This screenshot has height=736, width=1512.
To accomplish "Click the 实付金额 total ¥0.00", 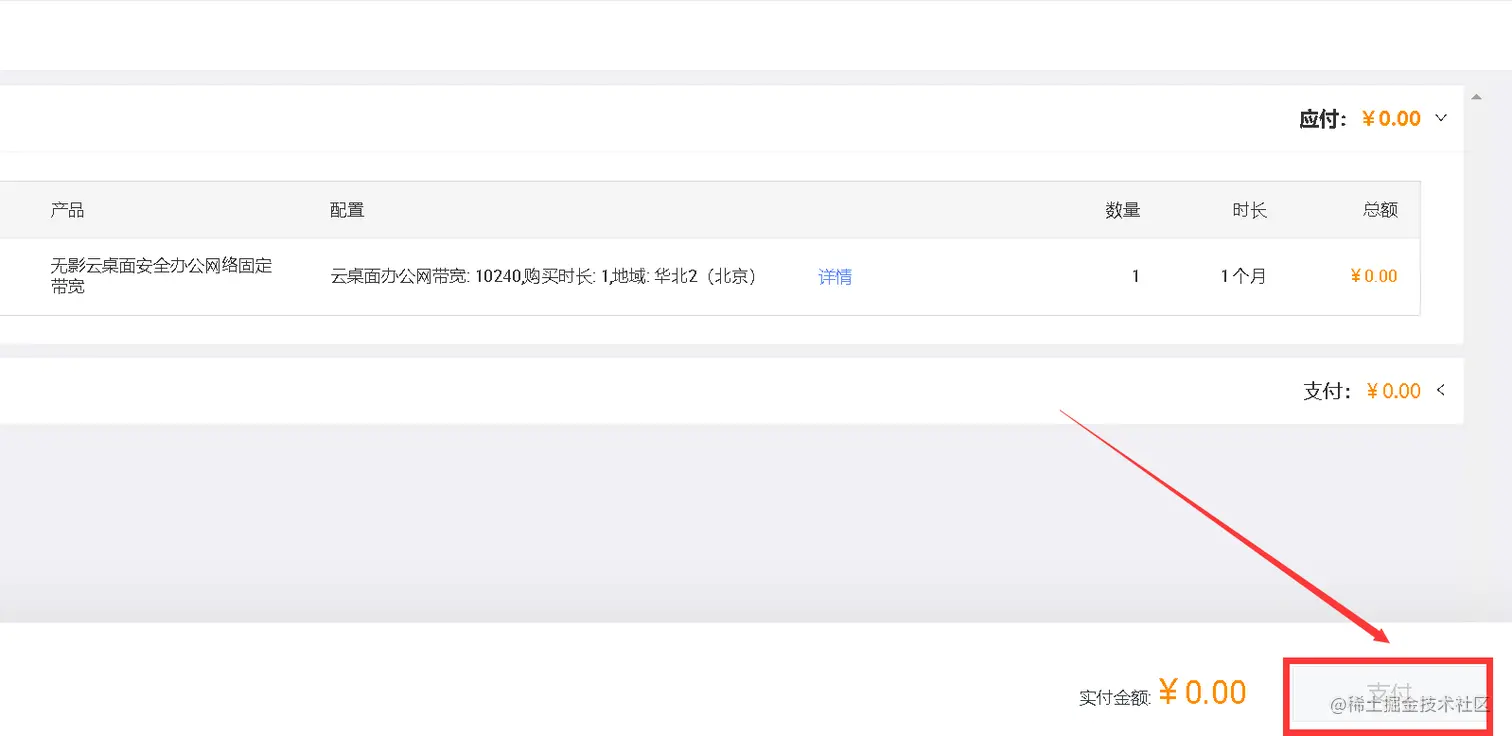I will point(1202,692).
